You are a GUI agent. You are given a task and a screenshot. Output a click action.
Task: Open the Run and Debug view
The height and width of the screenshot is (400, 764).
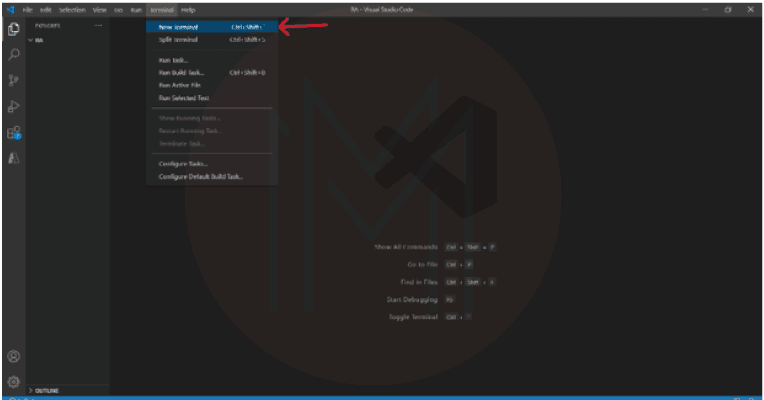coord(14,106)
